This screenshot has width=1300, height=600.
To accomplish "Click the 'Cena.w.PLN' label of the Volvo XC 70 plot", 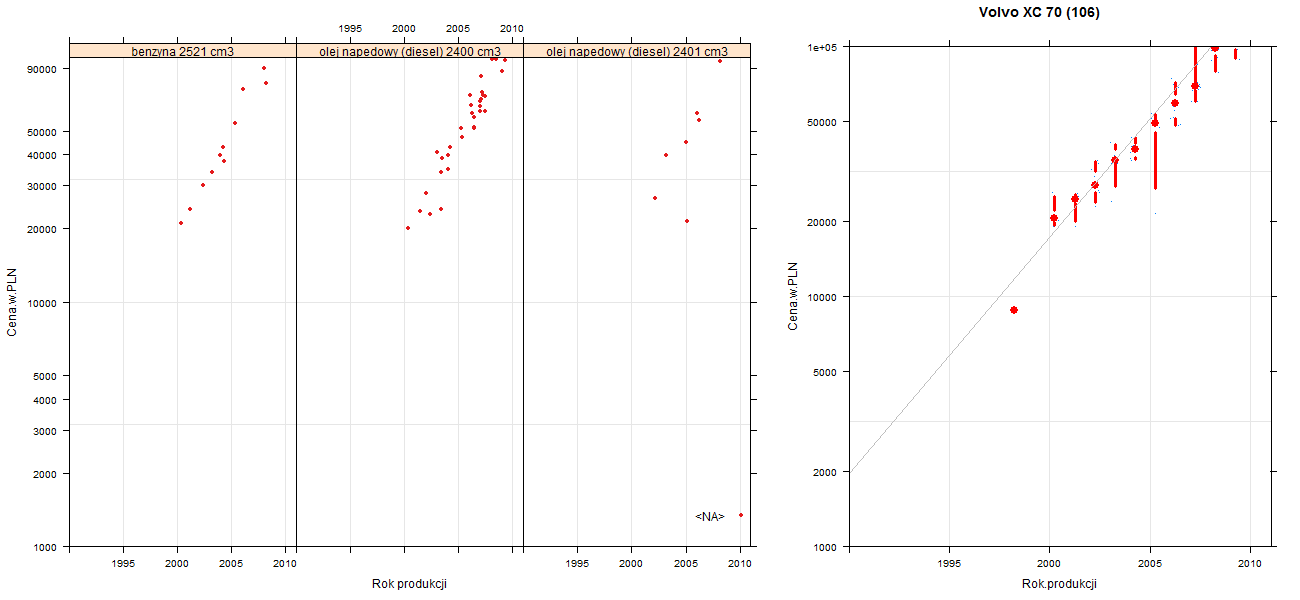I will [793, 296].
